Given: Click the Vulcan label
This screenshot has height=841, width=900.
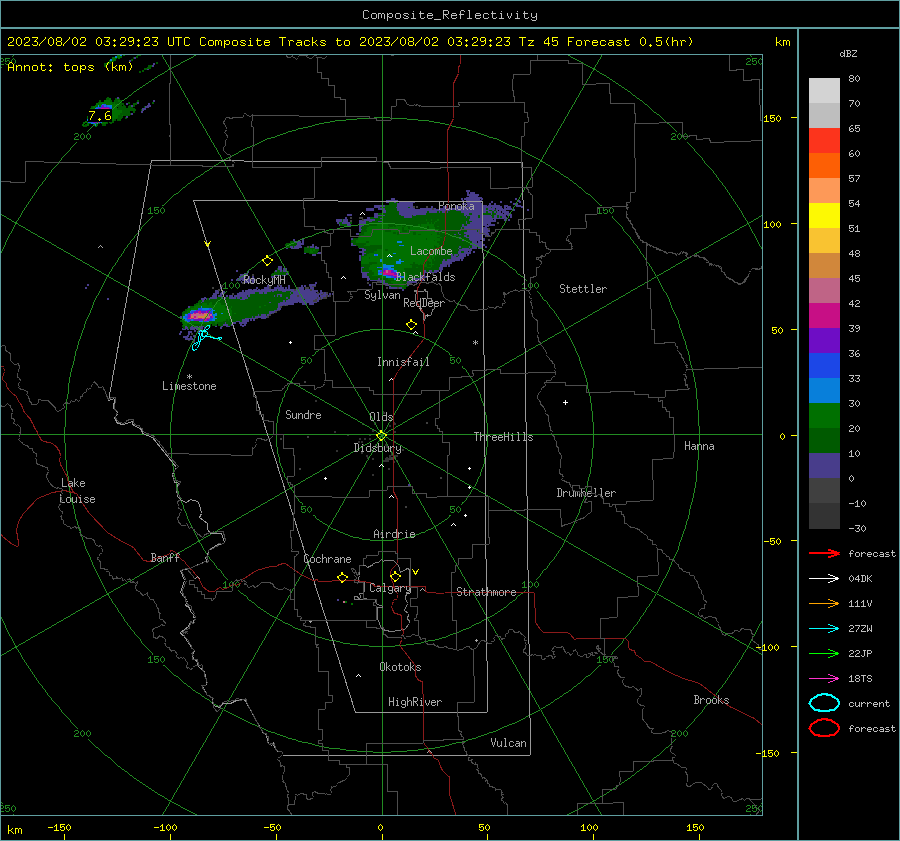Looking at the screenshot, I should (508, 743).
